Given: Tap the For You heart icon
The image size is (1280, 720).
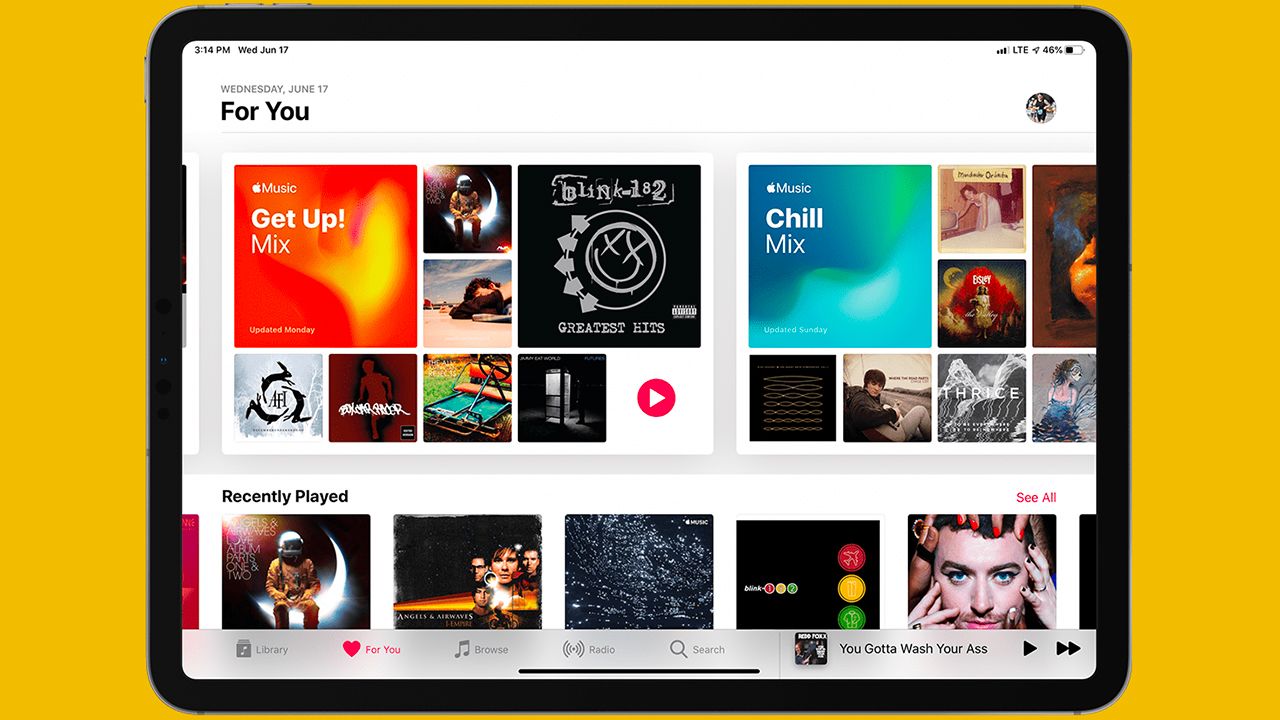Looking at the screenshot, I should point(351,649).
